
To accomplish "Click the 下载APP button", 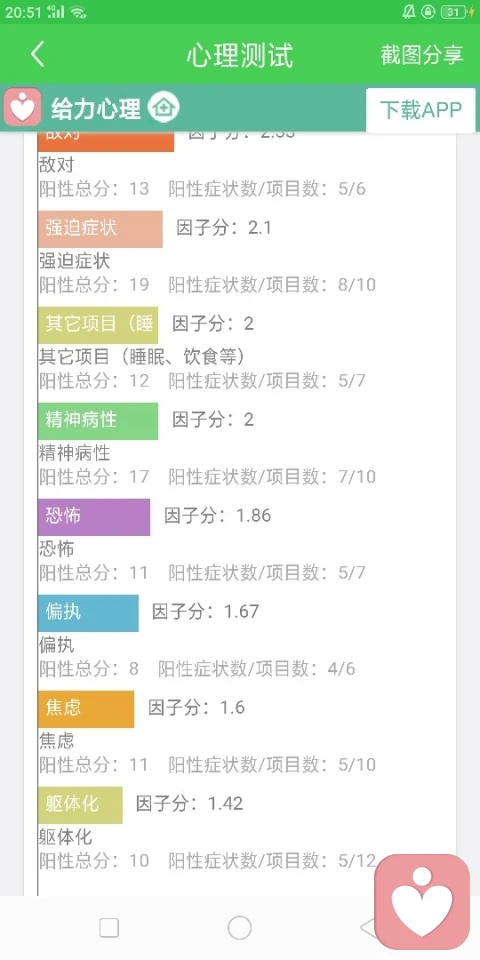I will (421, 110).
